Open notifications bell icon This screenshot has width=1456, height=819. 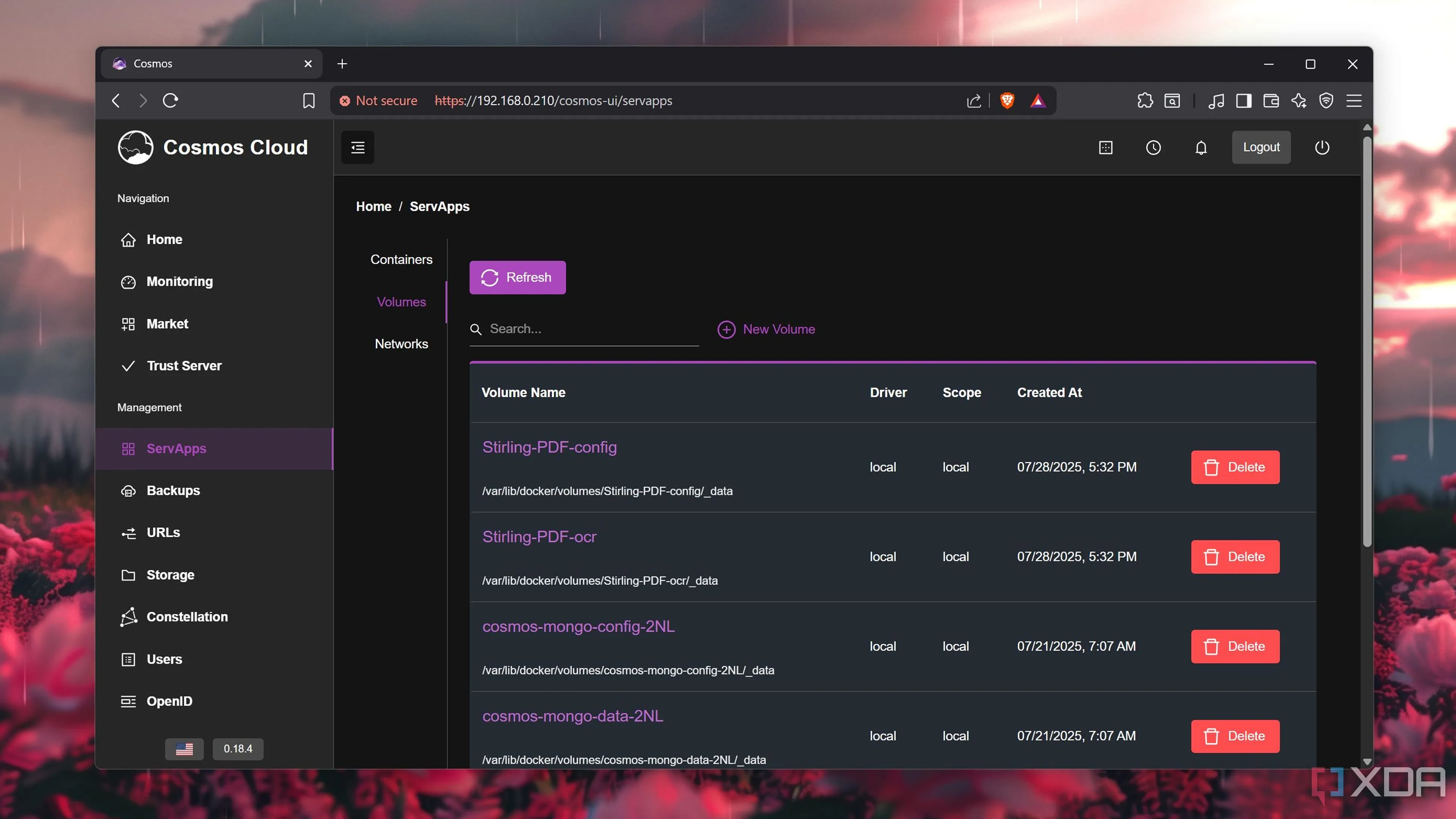[x=1201, y=147]
